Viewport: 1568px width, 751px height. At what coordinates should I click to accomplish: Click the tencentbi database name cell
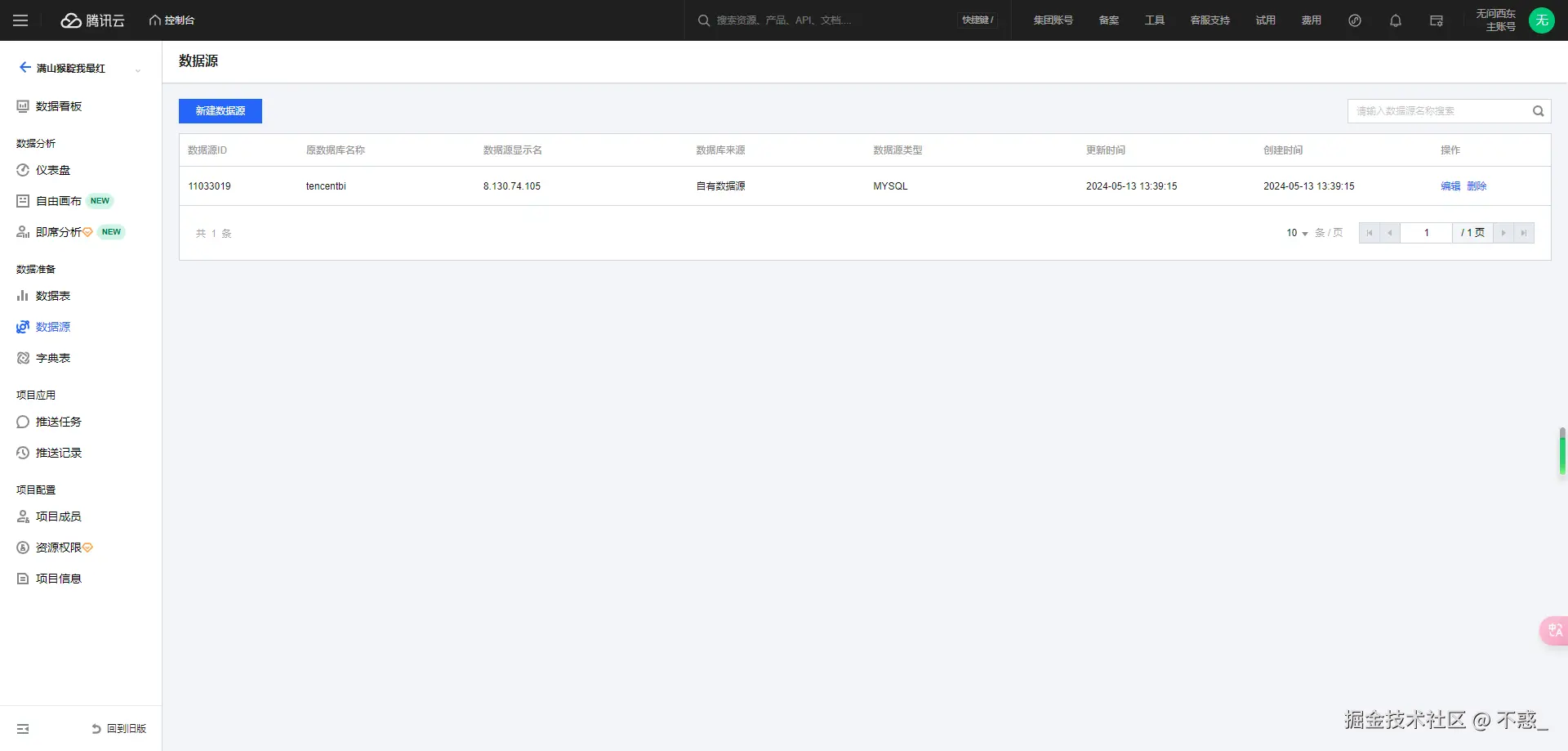(x=326, y=186)
